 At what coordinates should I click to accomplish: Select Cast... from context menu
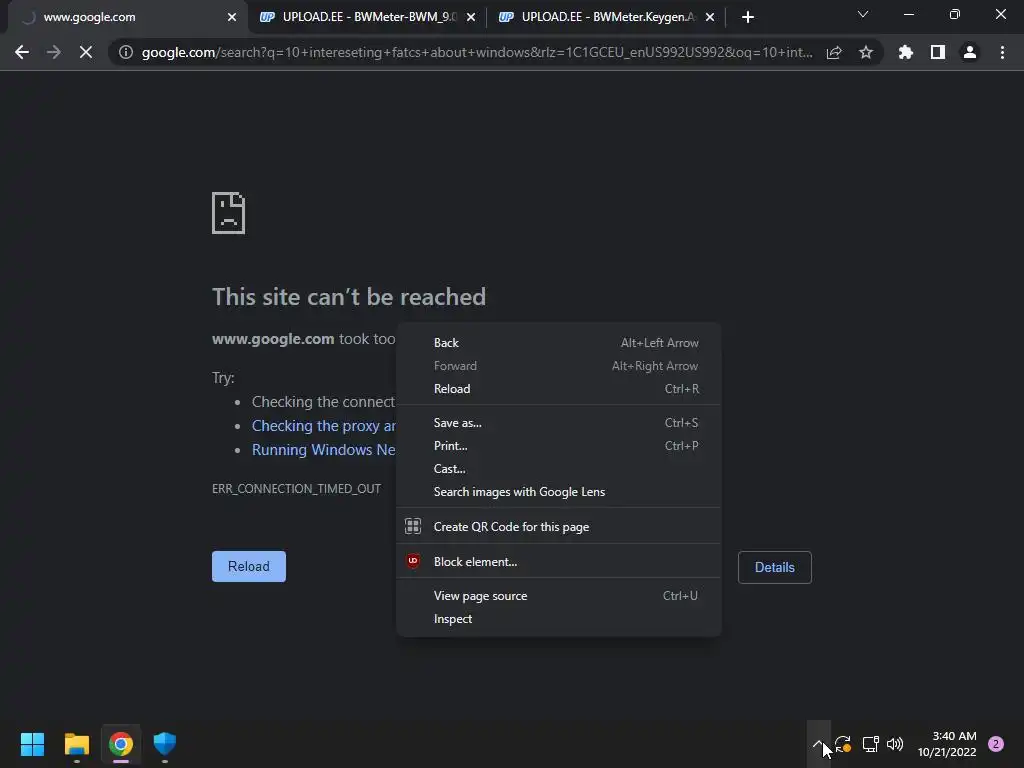tap(559, 469)
